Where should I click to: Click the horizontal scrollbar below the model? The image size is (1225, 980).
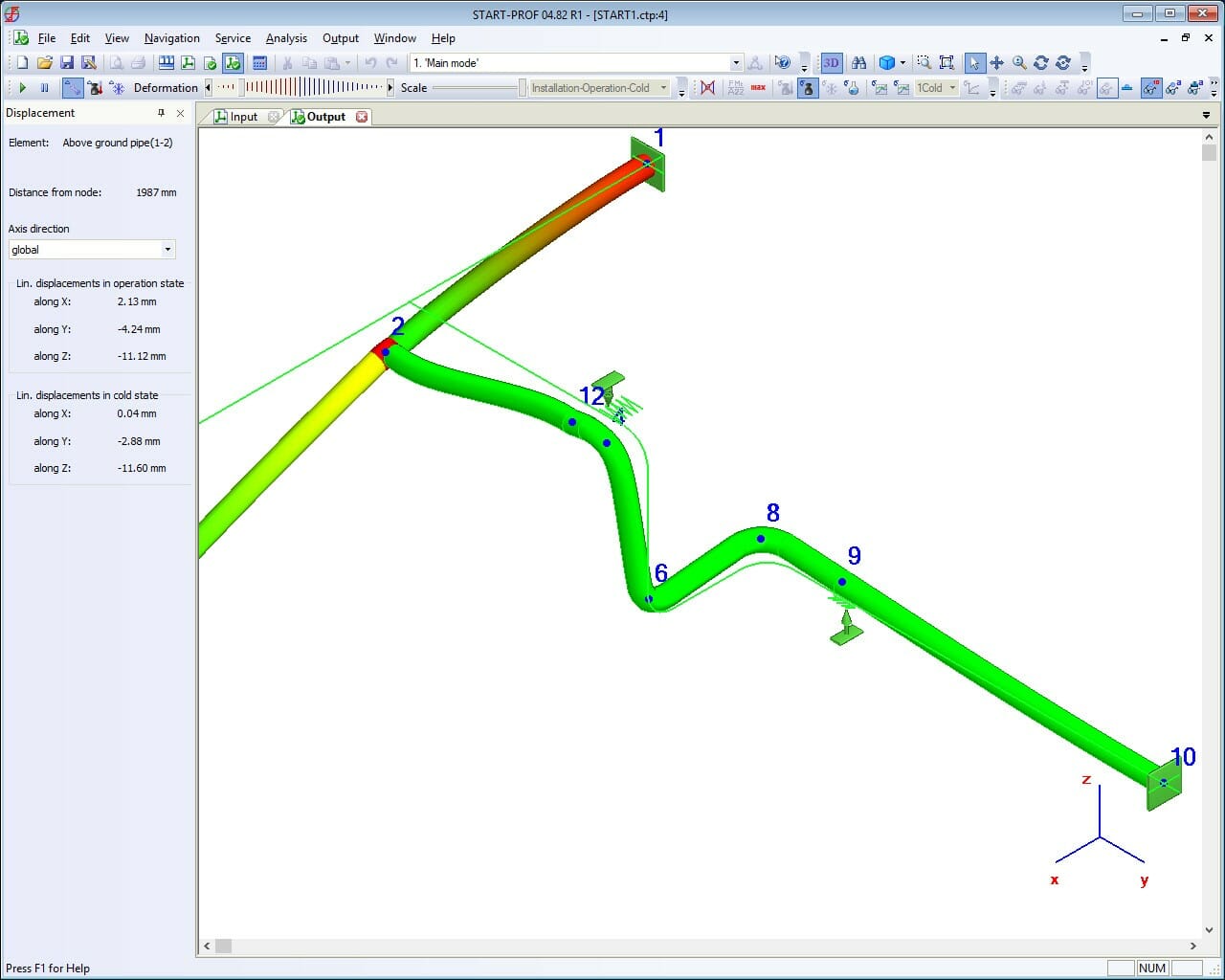(222, 947)
